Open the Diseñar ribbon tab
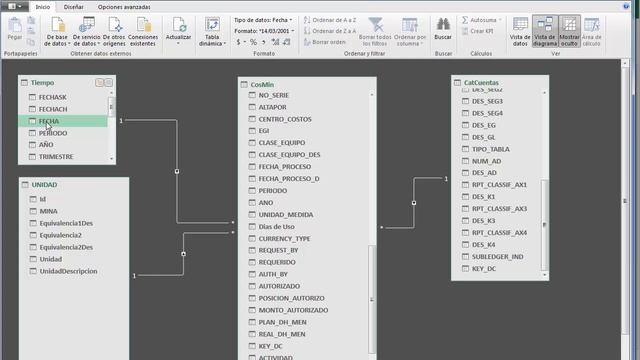This screenshot has height=360, width=640. [73, 7]
